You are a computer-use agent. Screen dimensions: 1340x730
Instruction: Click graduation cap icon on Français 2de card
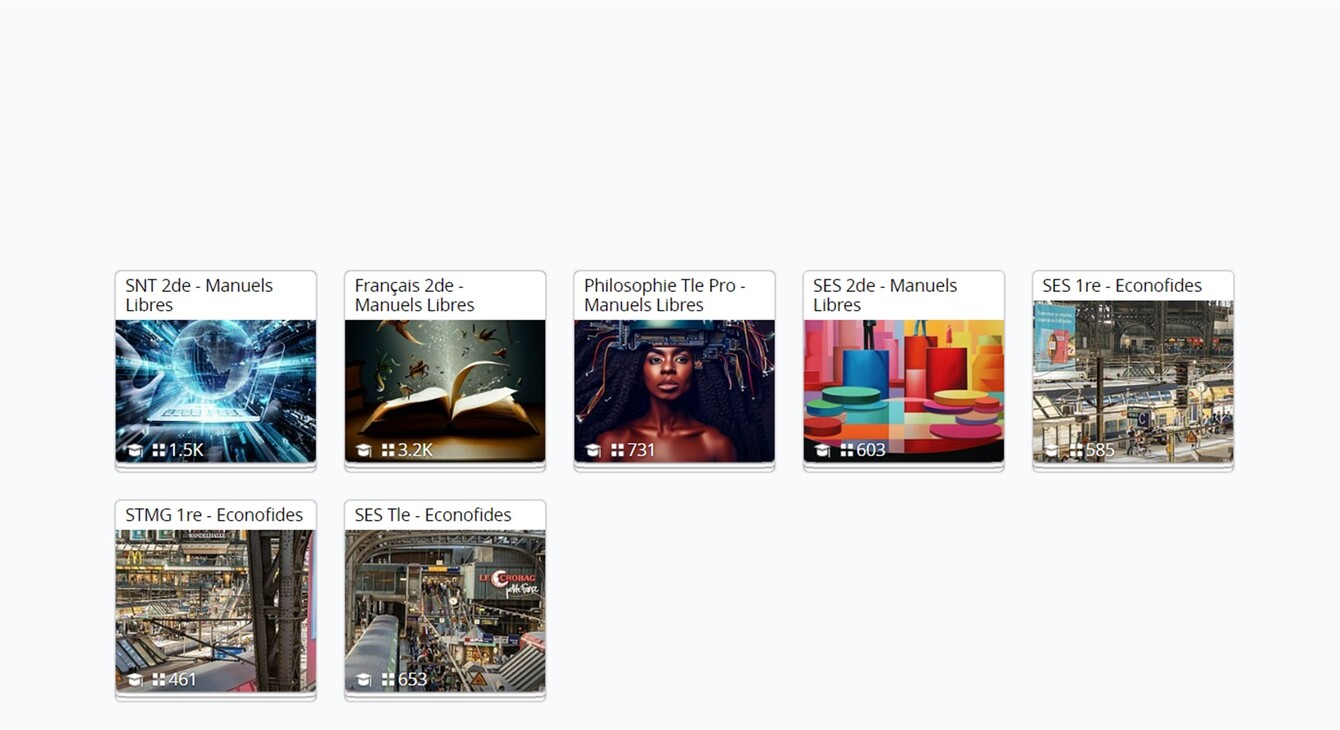[x=363, y=451]
